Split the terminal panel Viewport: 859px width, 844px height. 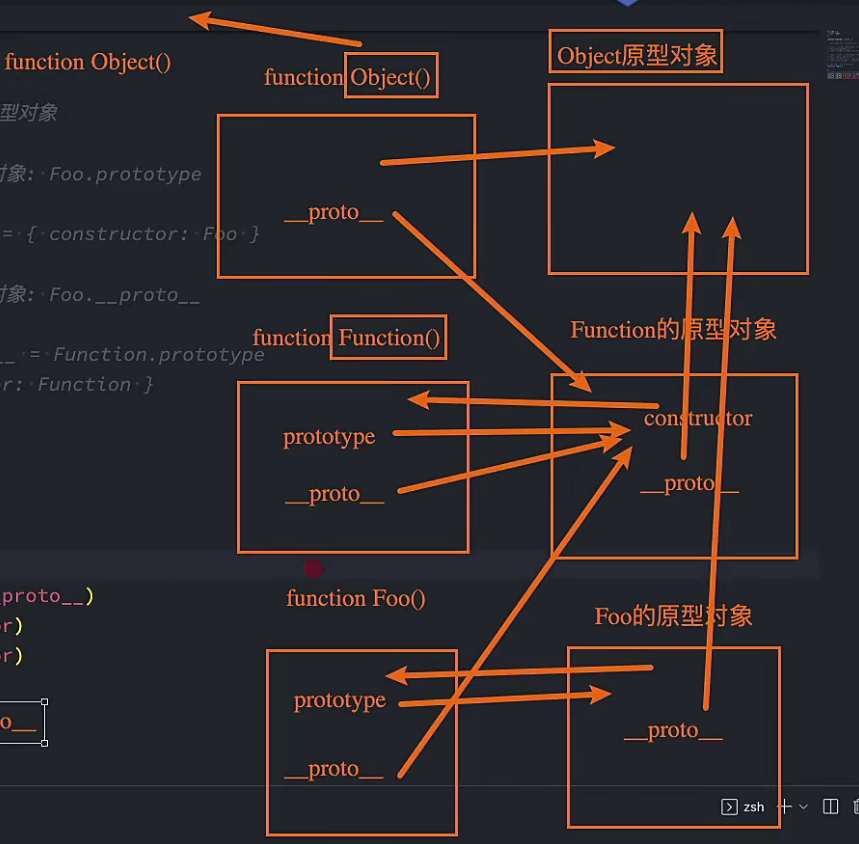pyautogui.click(x=830, y=807)
